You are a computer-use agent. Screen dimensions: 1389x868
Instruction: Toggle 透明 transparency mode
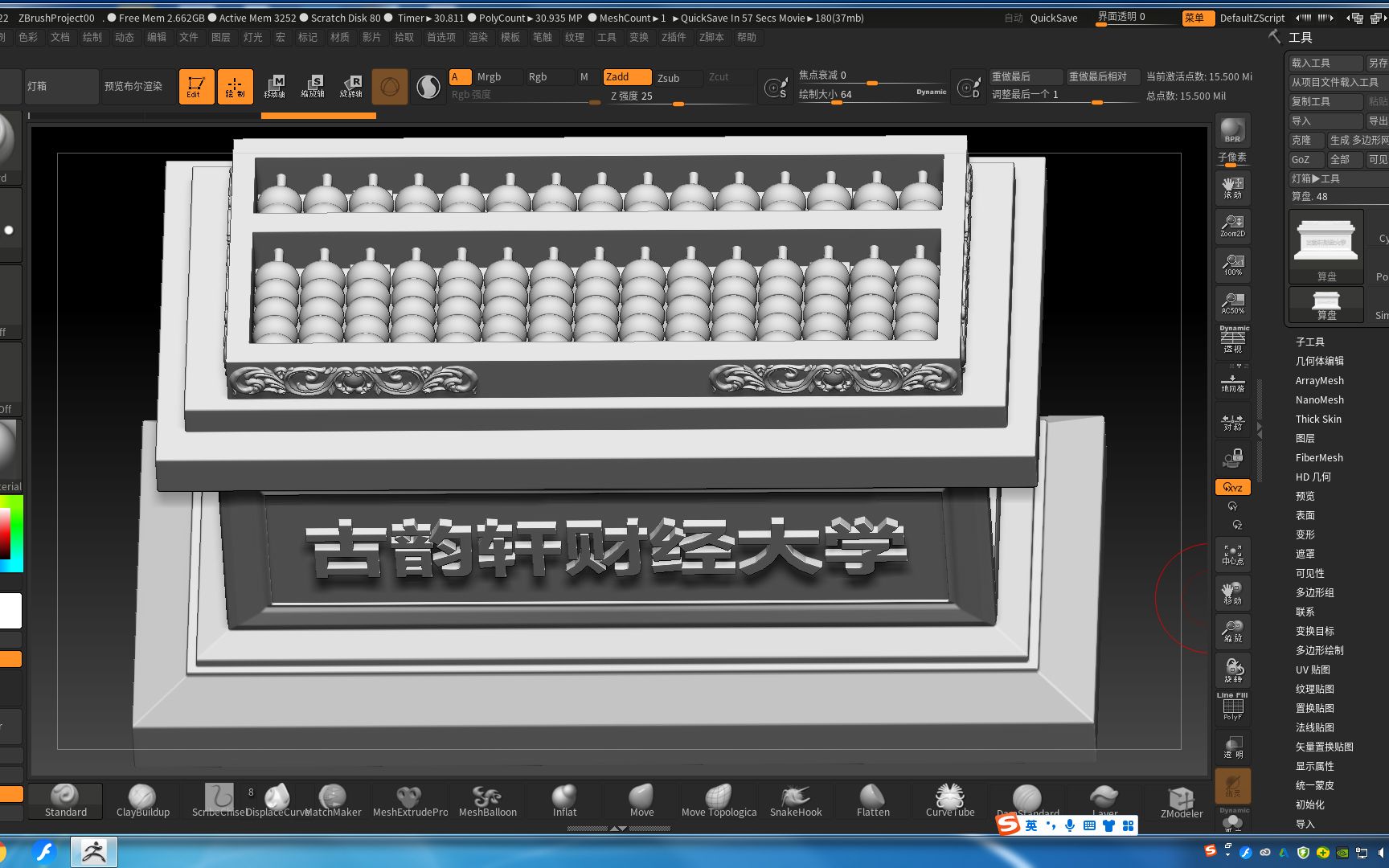pos(1232,747)
